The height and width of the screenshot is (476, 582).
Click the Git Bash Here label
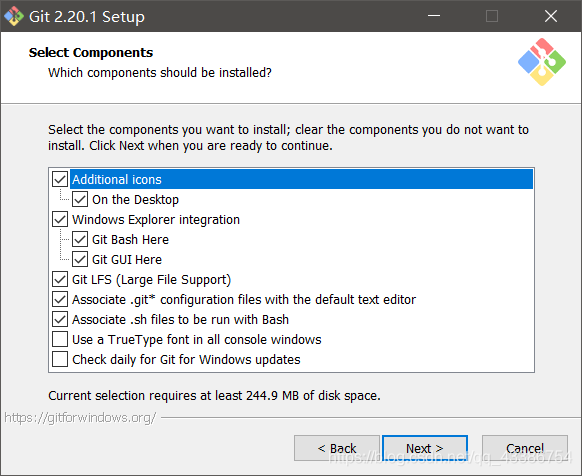130,240
